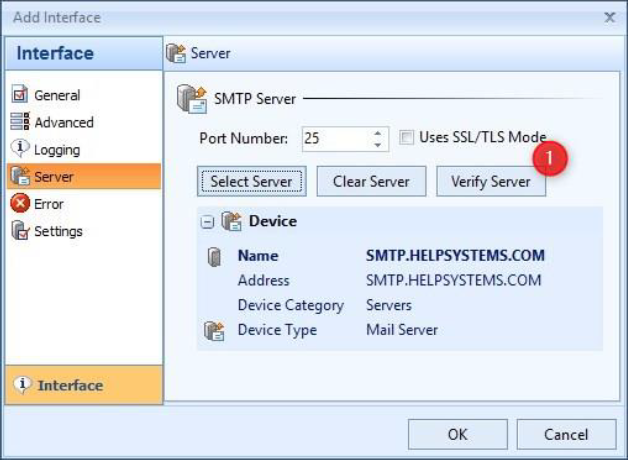Click the Advanced page icon in sidebar
The image size is (628, 460).
[x=19, y=122]
